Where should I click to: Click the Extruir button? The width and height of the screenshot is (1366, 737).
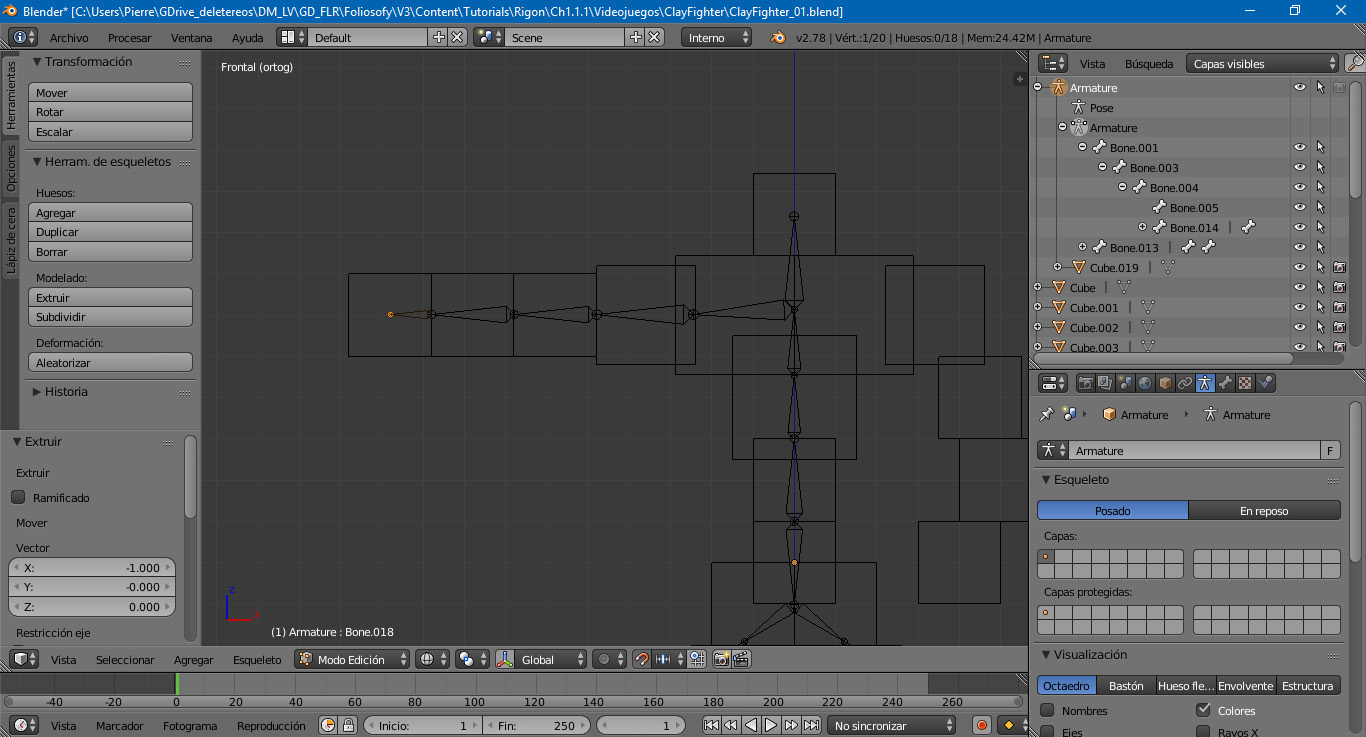click(x=111, y=297)
